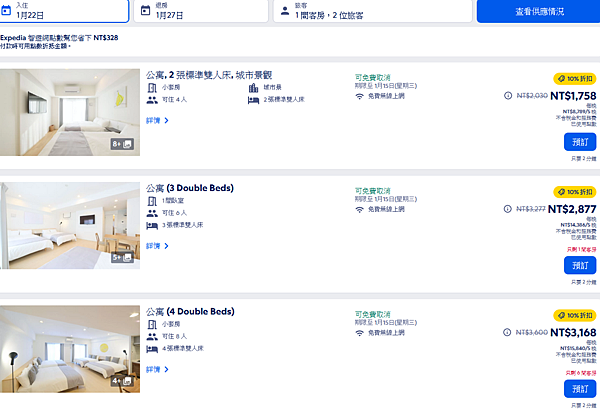Image resolution: width=600 pixels, height=409 pixels.
Task: Click 預訂 for the NT$1,758 room
Action: point(579,141)
